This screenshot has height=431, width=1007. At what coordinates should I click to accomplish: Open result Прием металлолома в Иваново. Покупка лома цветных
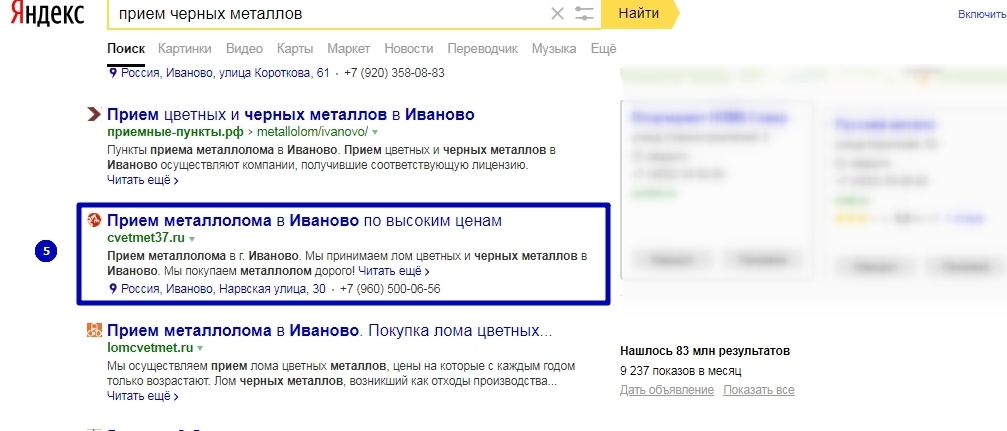pyautogui.click(x=329, y=331)
